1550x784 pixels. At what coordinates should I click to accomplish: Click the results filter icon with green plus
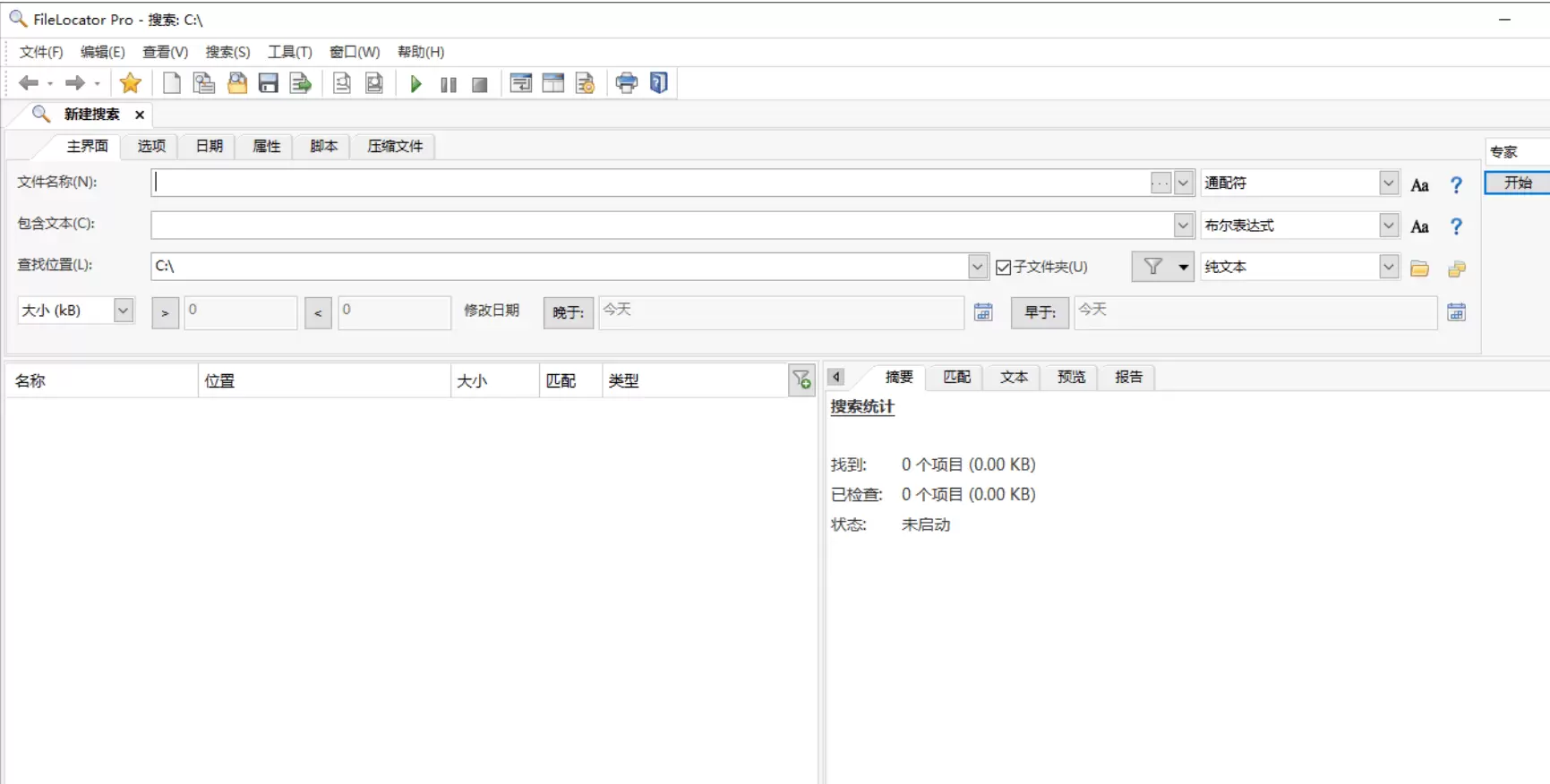pos(801,380)
